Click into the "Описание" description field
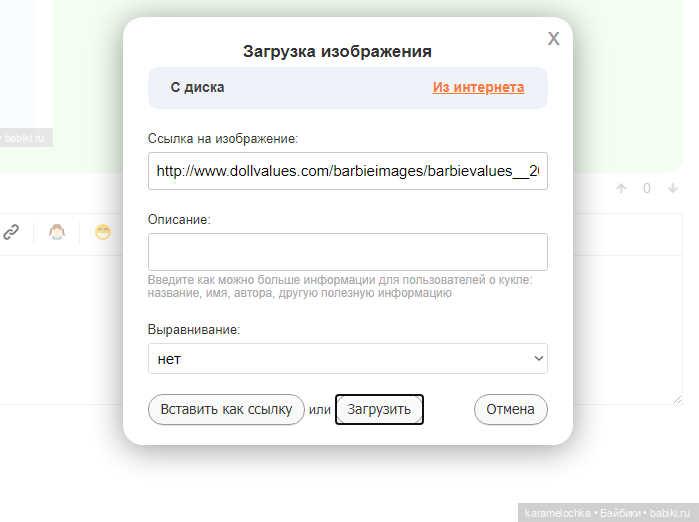The width and height of the screenshot is (699, 522). tap(347, 252)
